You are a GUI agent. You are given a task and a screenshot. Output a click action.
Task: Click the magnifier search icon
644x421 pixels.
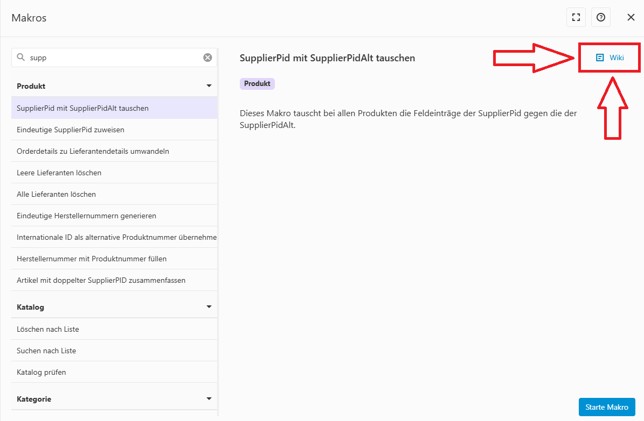(20, 58)
